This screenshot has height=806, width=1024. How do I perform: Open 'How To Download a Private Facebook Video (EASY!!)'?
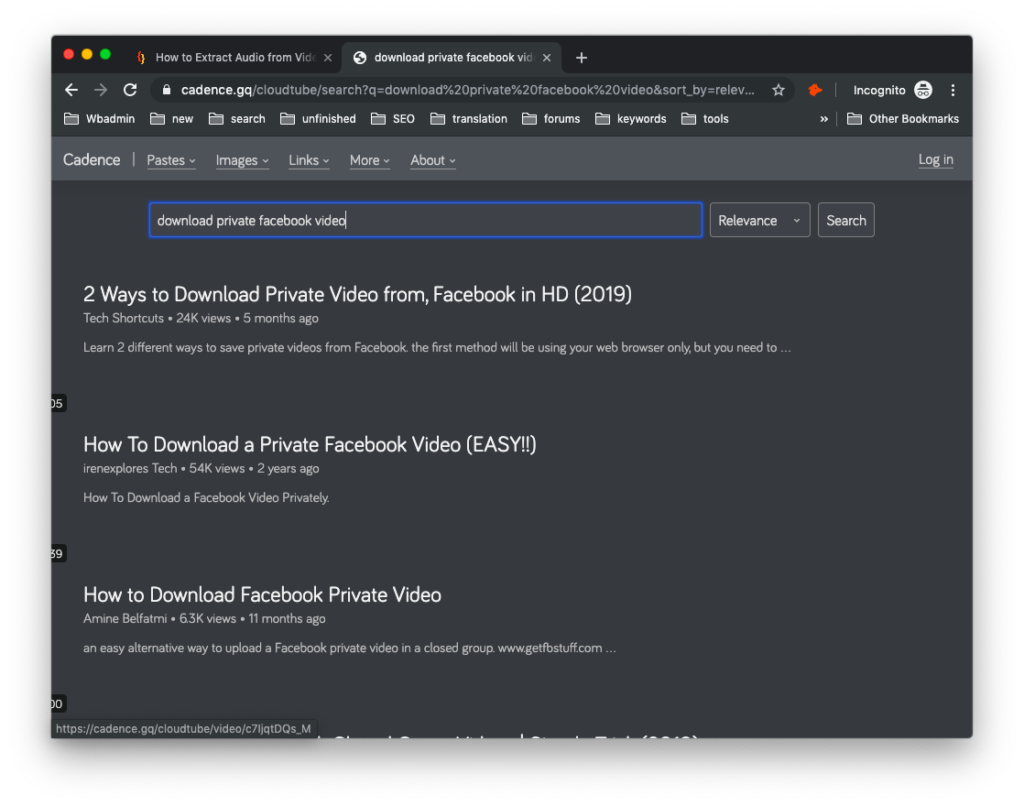[x=310, y=445]
